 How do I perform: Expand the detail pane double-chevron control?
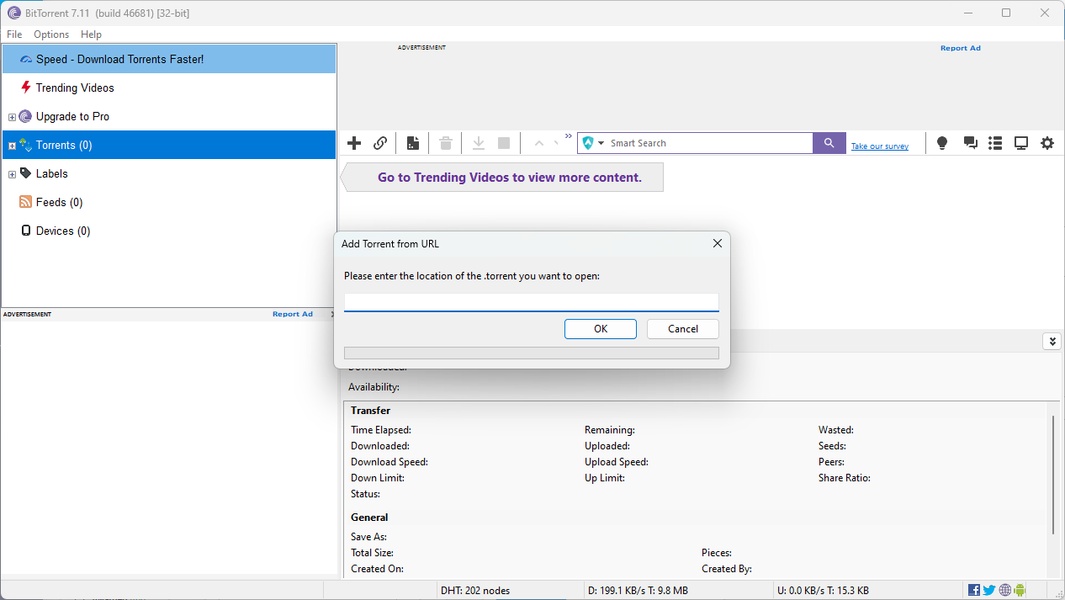click(x=1051, y=341)
